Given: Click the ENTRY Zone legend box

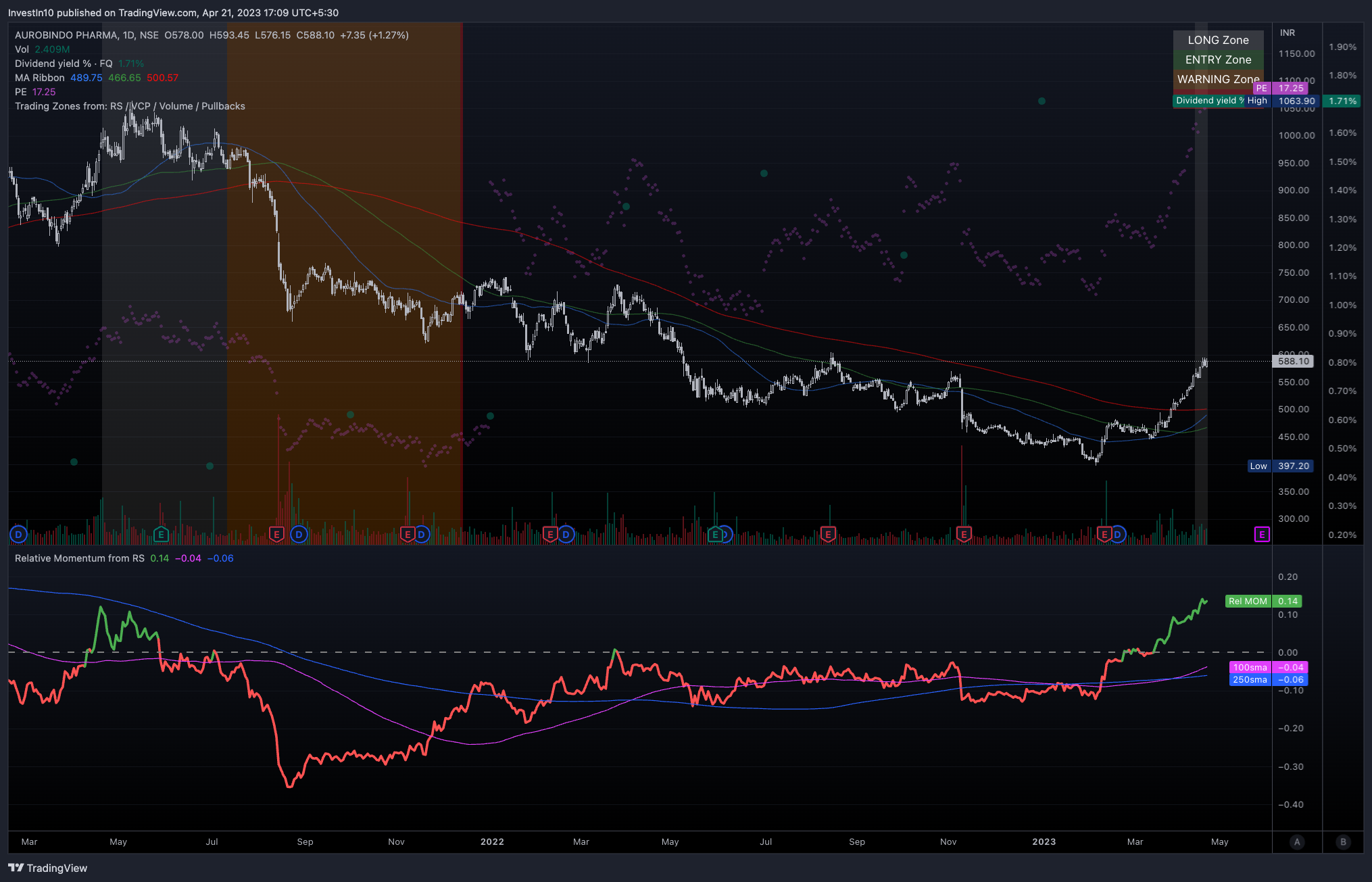Looking at the screenshot, I should pos(1218,59).
